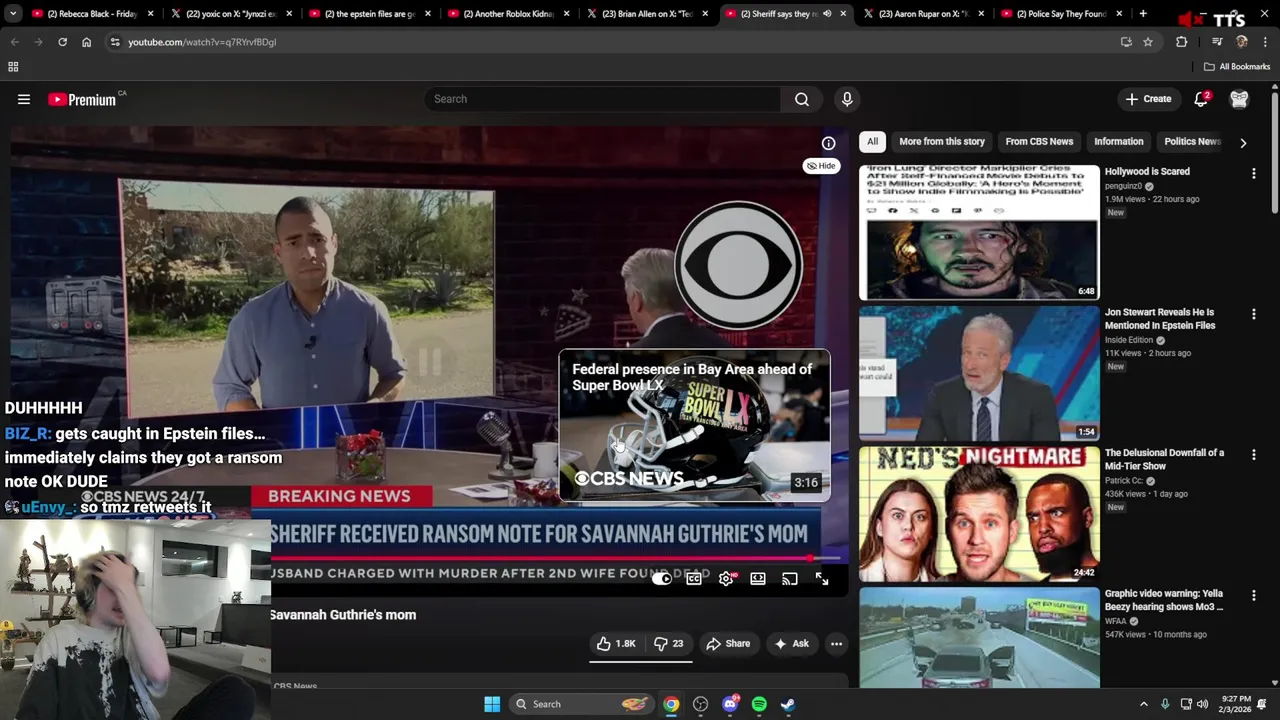The image size is (1280, 720).
Task: Switch to Brian Allen on X tab
Action: coord(647,14)
